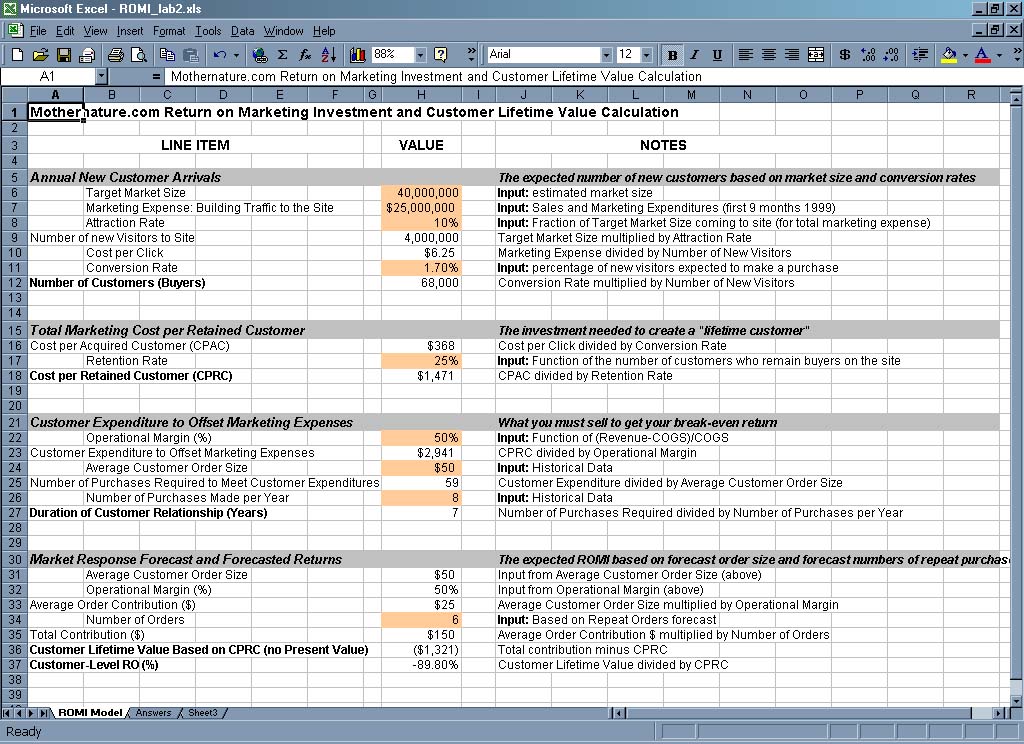
Task: Open the Arial font name dropdown
Action: 607,55
